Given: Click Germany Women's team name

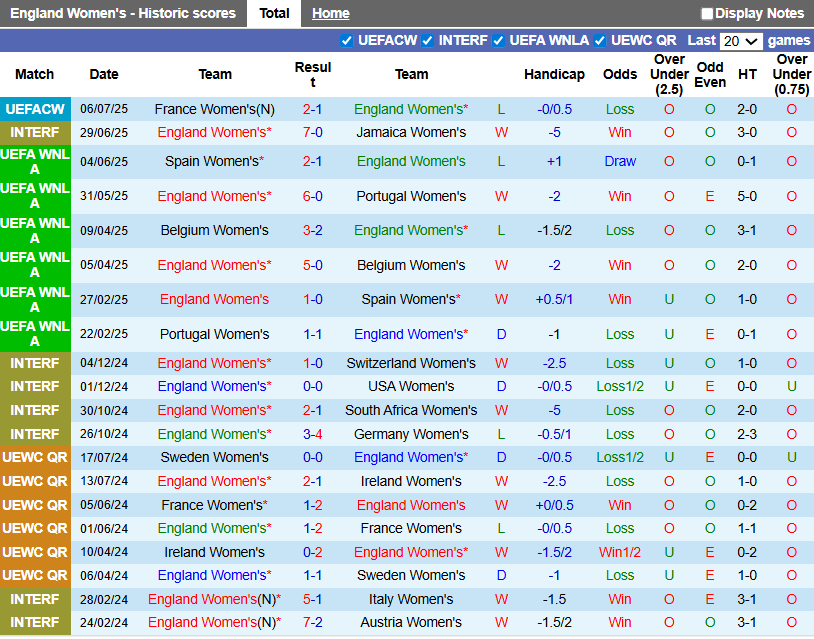Looking at the screenshot, I should click(x=411, y=434).
